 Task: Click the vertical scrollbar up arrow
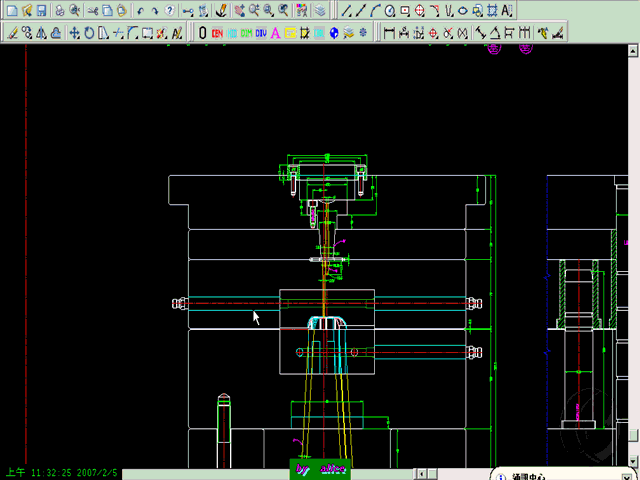pos(633,51)
